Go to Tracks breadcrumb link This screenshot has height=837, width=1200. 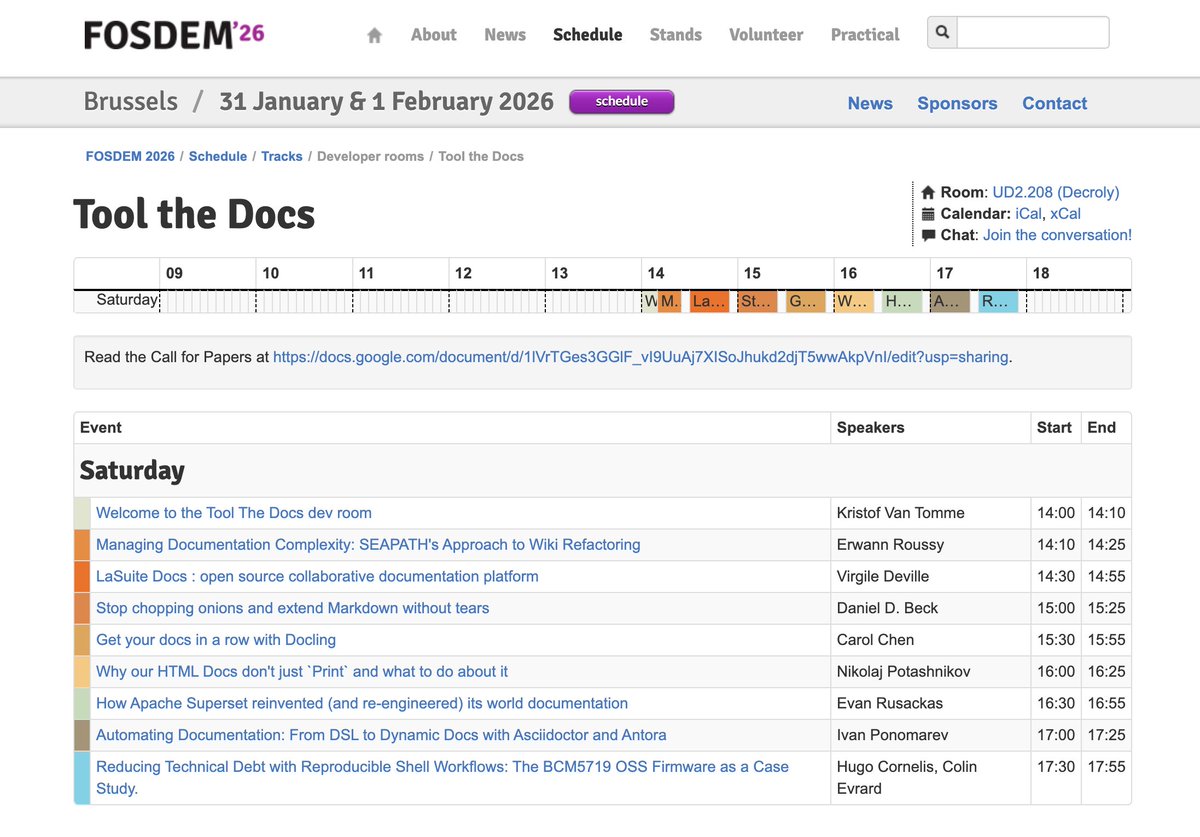point(282,156)
